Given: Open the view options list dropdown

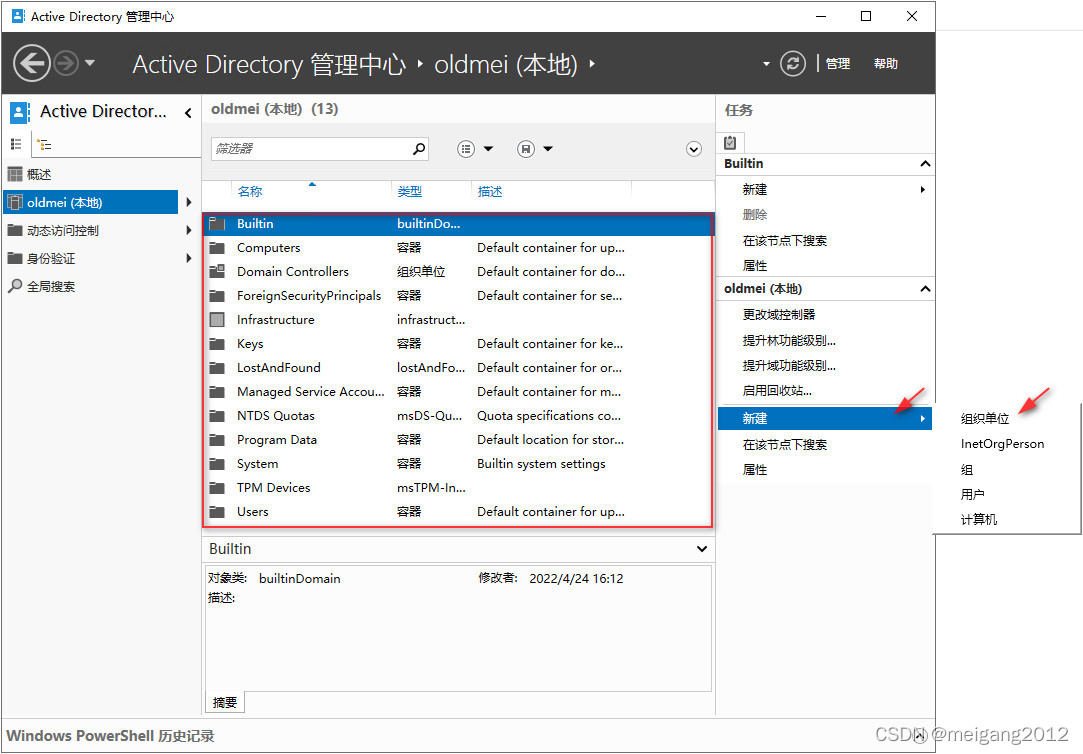Looking at the screenshot, I should [x=475, y=149].
